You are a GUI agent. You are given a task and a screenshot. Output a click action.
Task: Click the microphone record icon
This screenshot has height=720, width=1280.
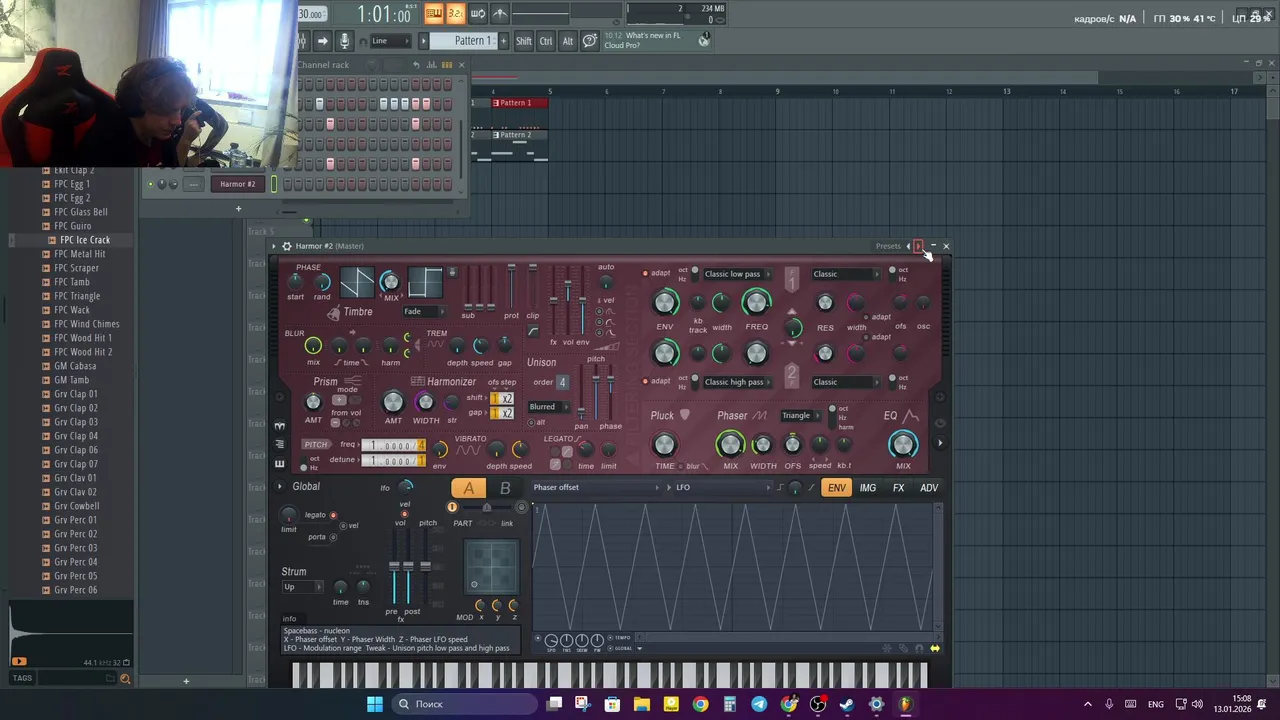click(x=344, y=41)
